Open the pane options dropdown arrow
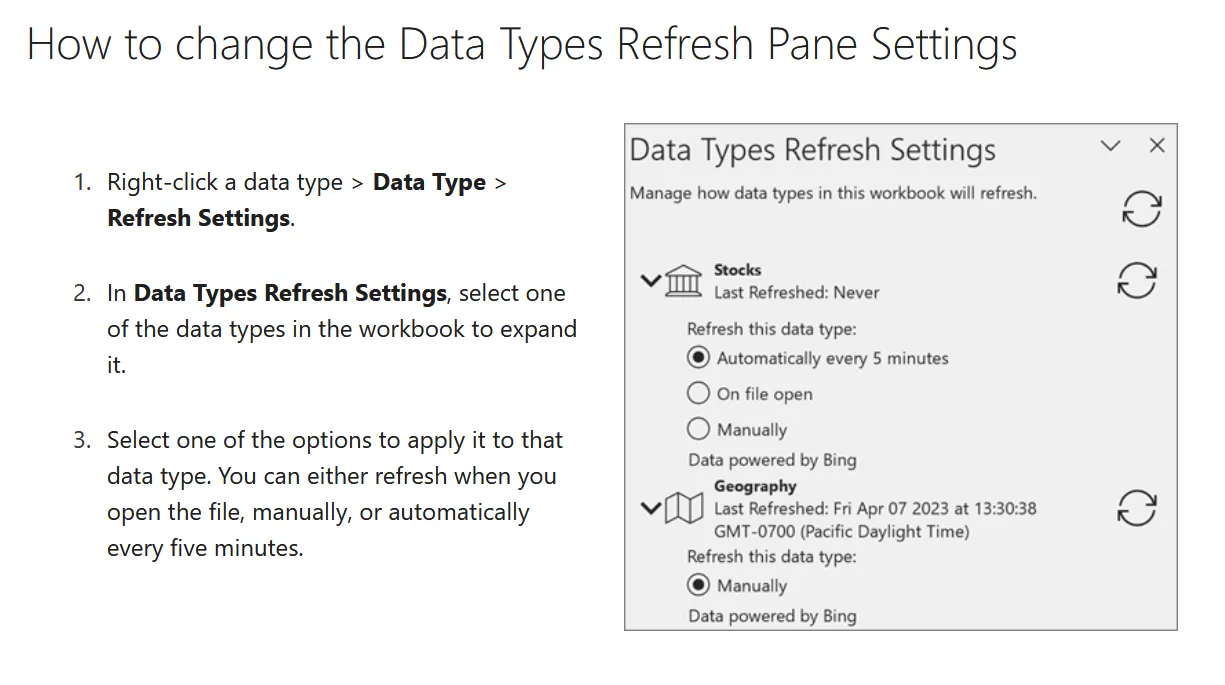 click(1110, 146)
